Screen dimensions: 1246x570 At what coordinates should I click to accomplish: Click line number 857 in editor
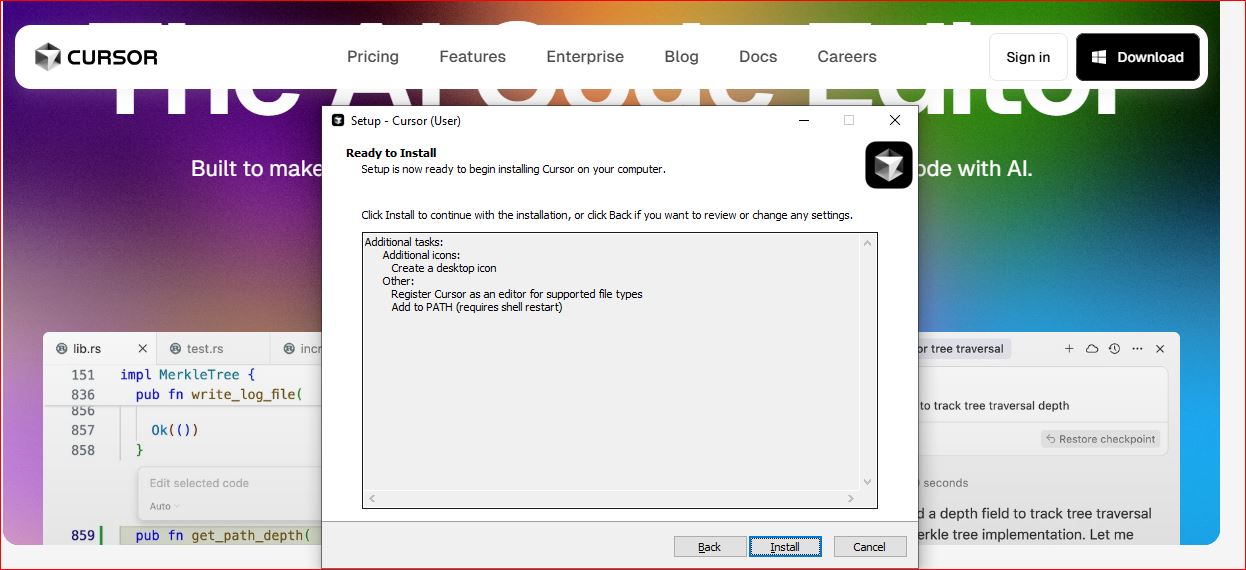[x=83, y=430]
